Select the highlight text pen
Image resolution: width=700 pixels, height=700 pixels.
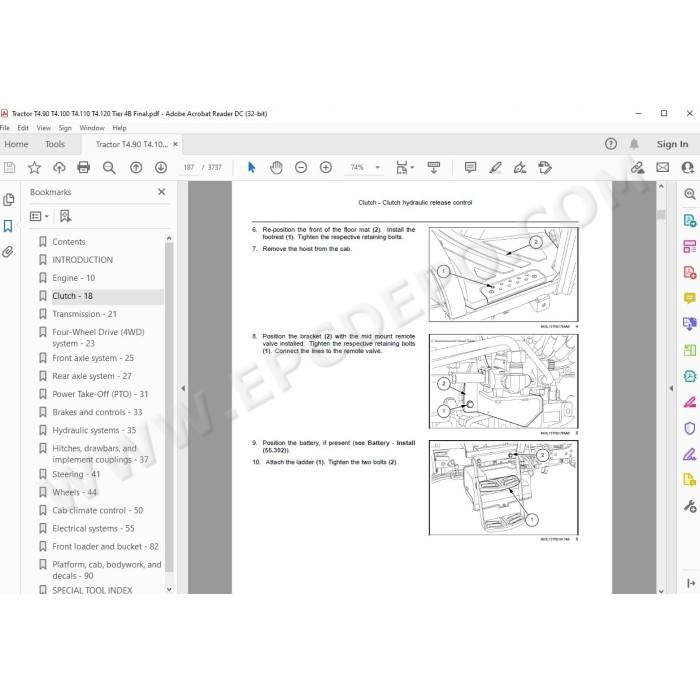point(495,167)
